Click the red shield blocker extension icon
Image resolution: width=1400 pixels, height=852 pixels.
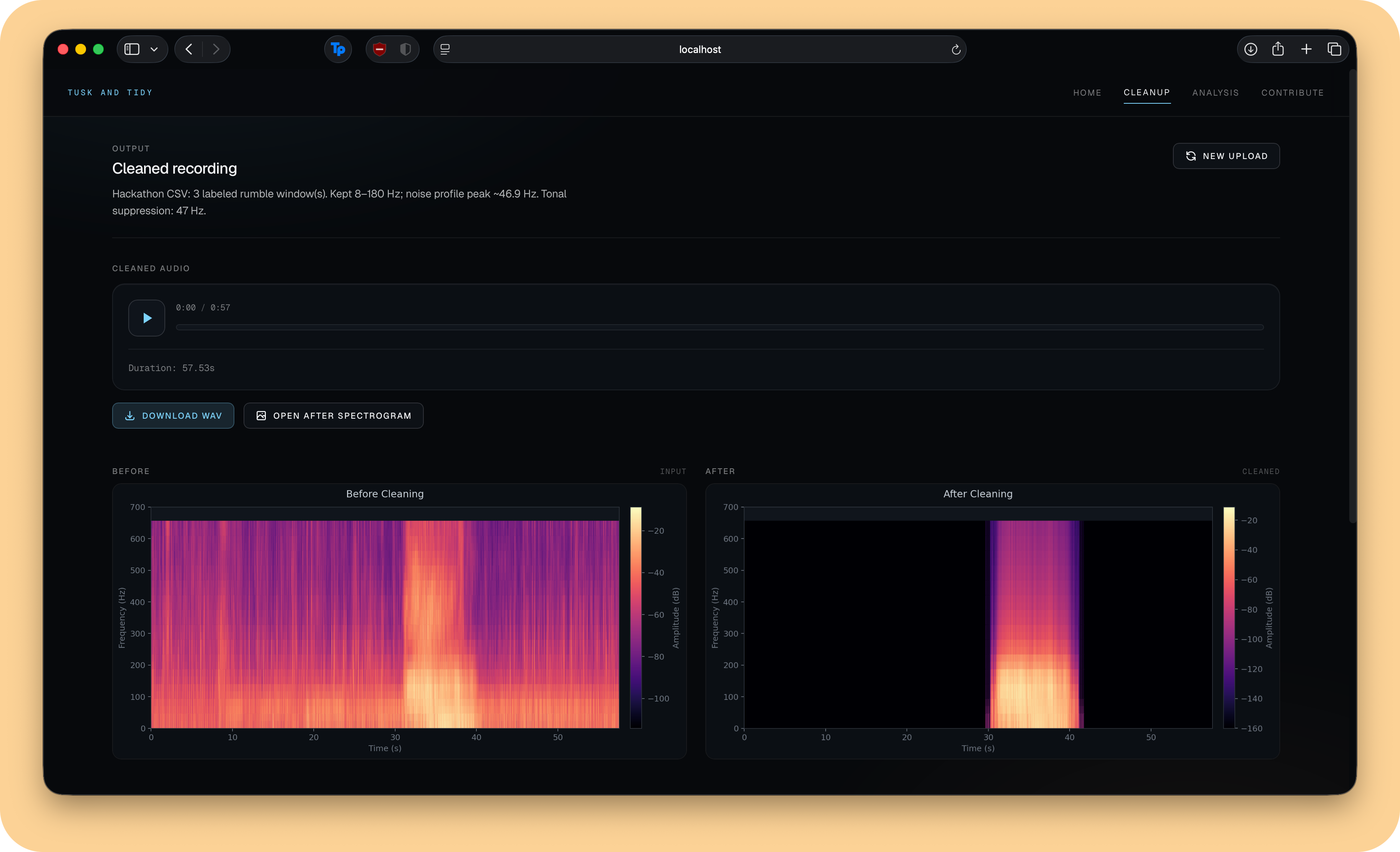coord(380,50)
